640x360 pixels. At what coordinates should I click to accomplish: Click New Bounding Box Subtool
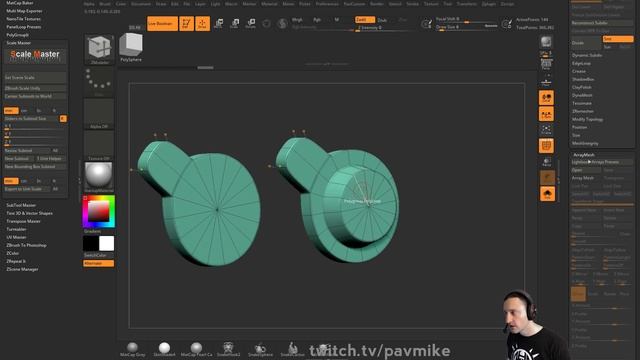[x=35, y=167]
